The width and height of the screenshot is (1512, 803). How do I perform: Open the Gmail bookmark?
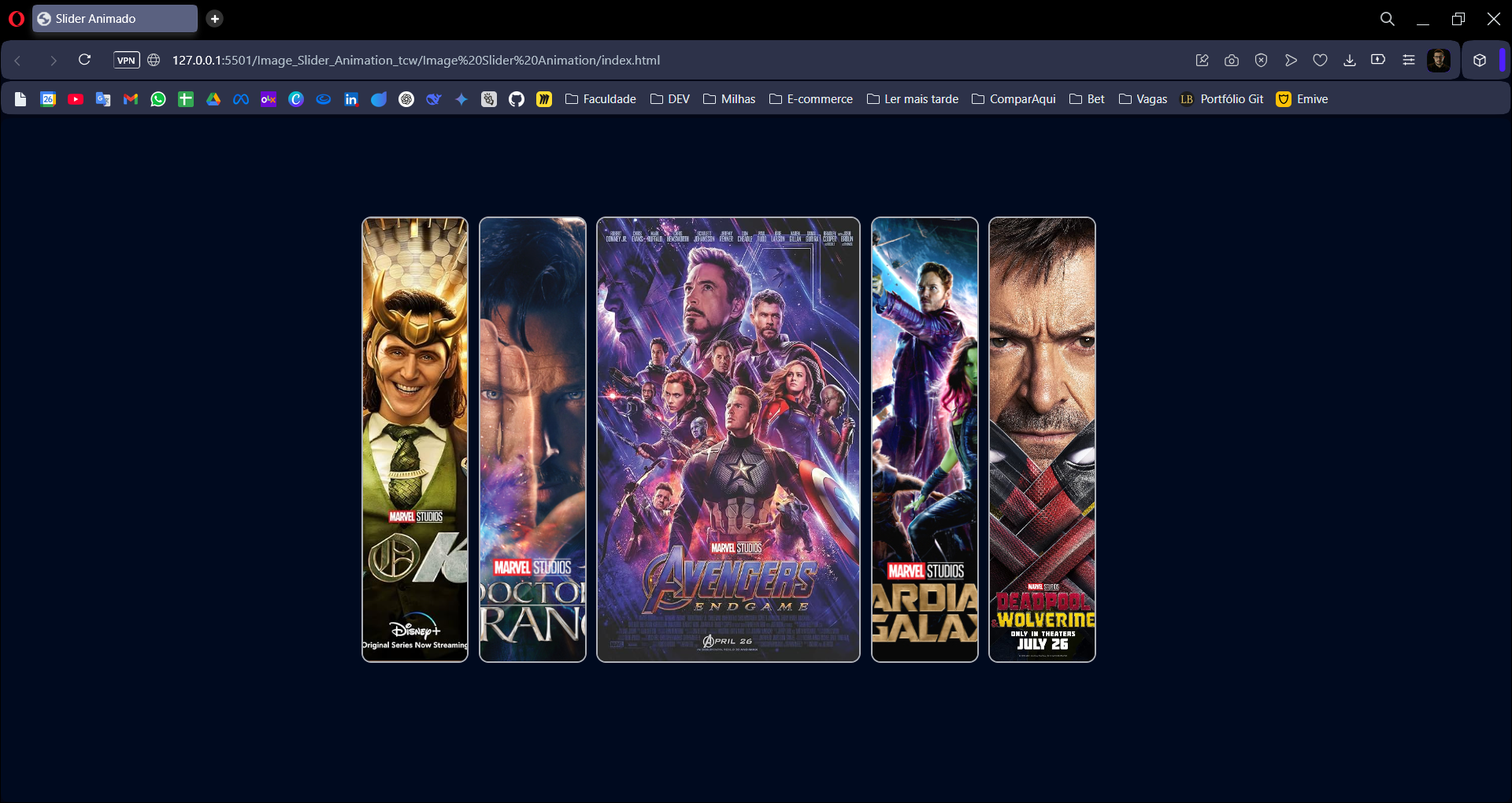click(x=131, y=99)
